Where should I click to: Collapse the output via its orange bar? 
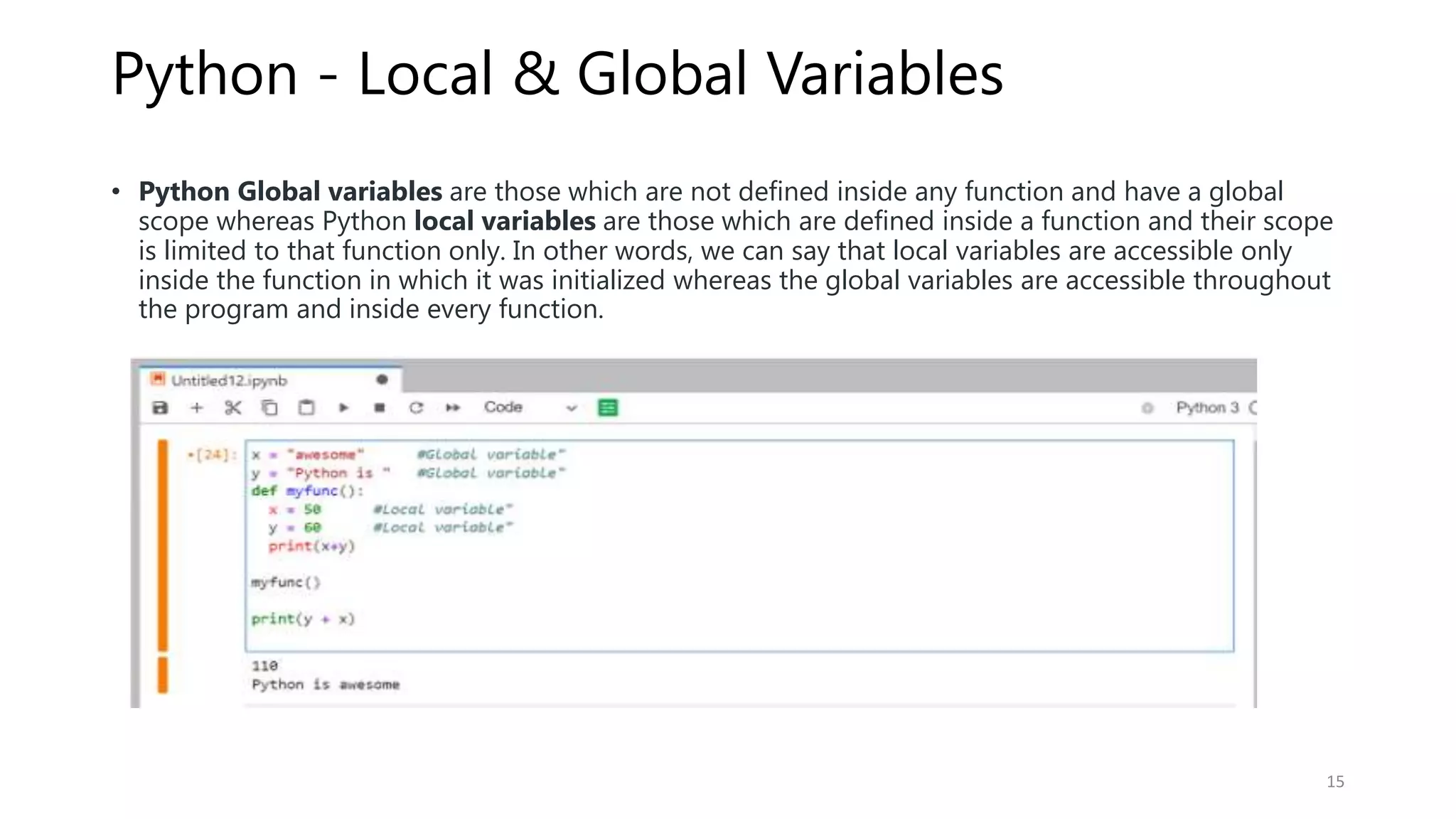click(x=163, y=675)
